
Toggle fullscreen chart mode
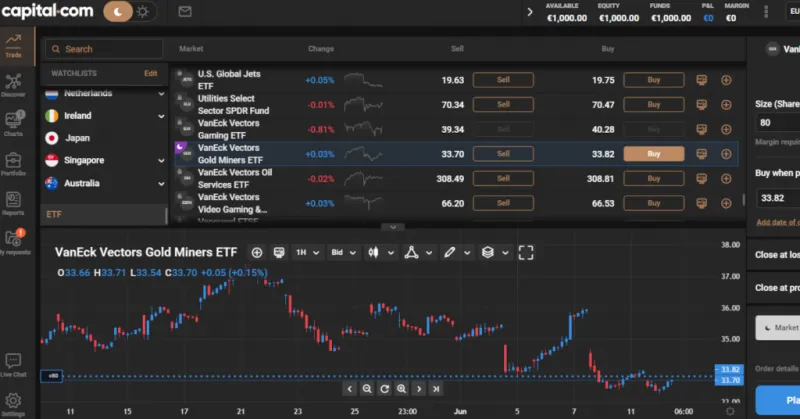coord(526,252)
